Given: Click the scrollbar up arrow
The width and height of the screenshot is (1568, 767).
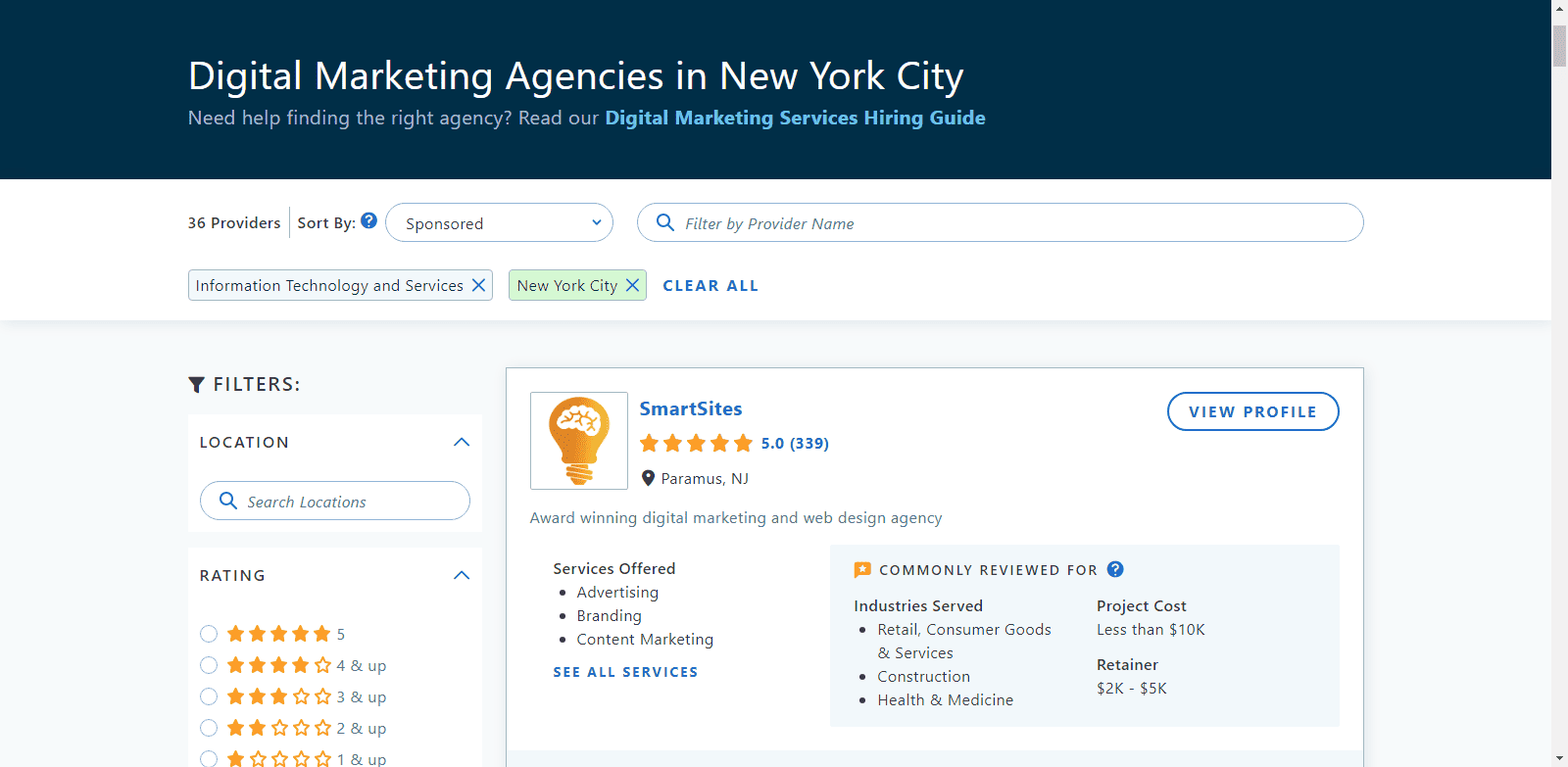Looking at the screenshot, I should pyautogui.click(x=1559, y=7).
